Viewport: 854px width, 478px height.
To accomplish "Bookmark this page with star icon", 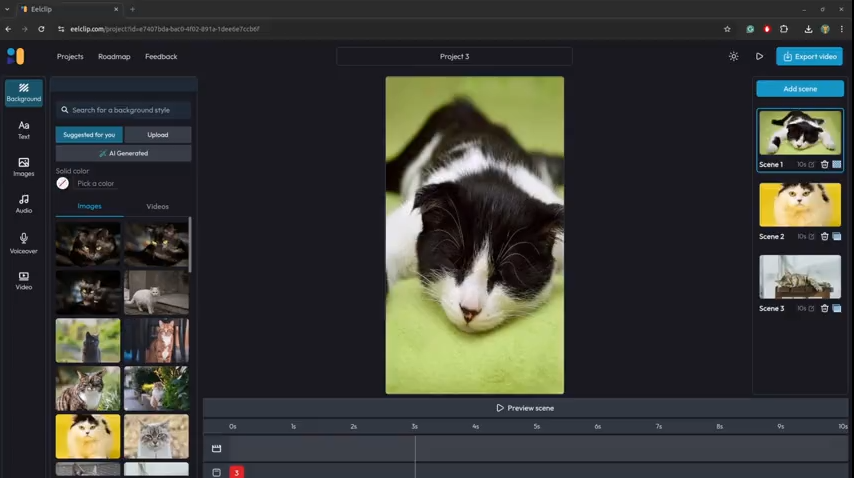I will click(x=727, y=29).
